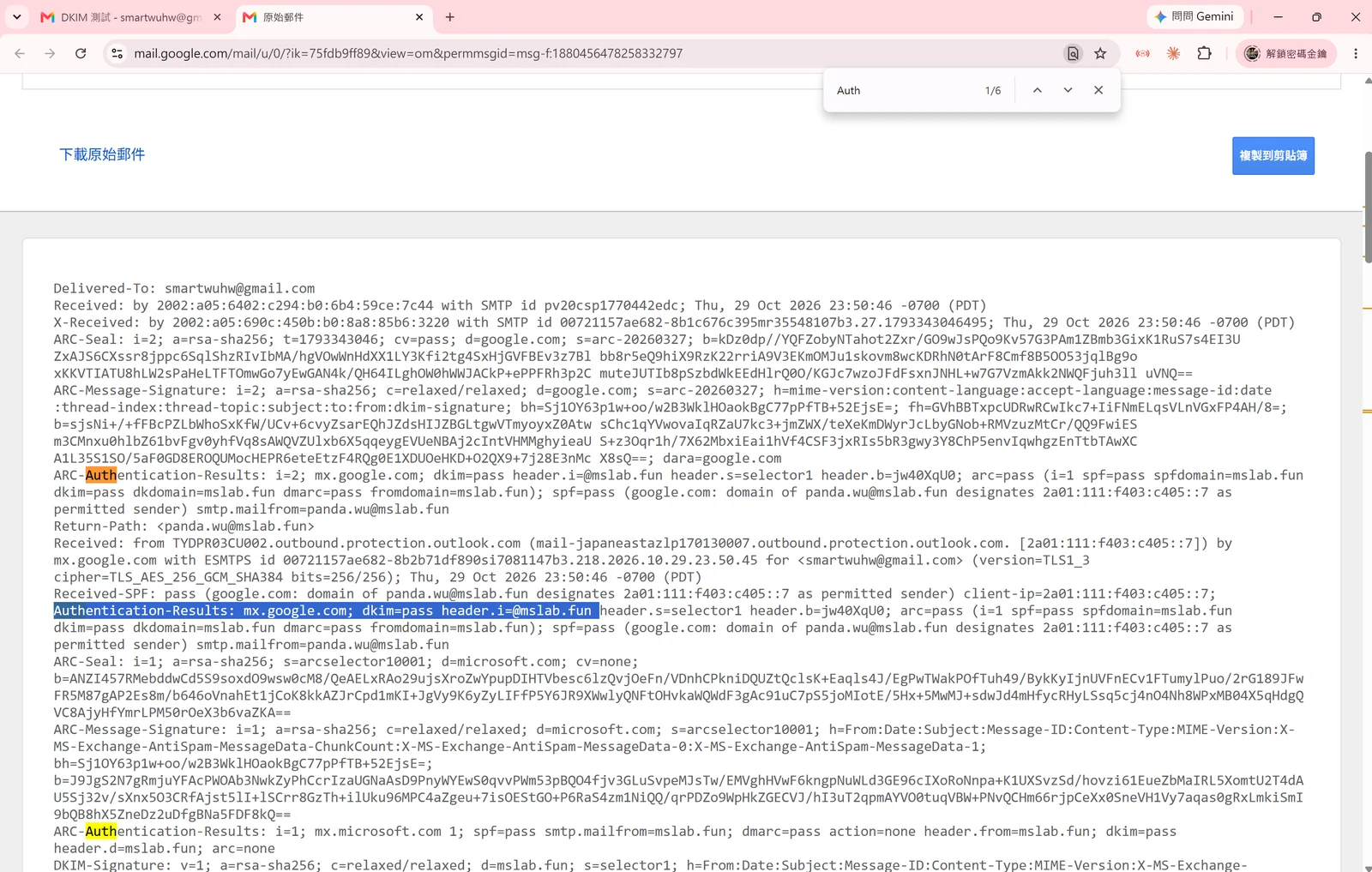Switch to the DKIM 測試 Gmail tab
The height and width of the screenshot is (872, 1372).
[129, 17]
